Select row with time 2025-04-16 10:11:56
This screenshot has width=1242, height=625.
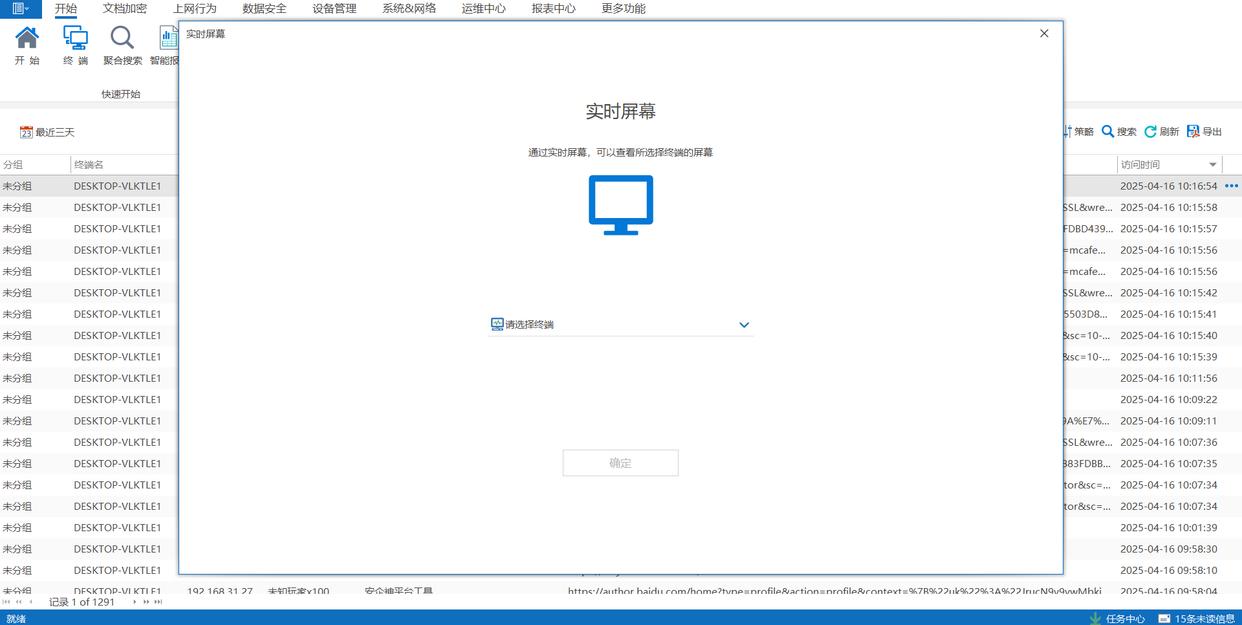[1168, 378]
